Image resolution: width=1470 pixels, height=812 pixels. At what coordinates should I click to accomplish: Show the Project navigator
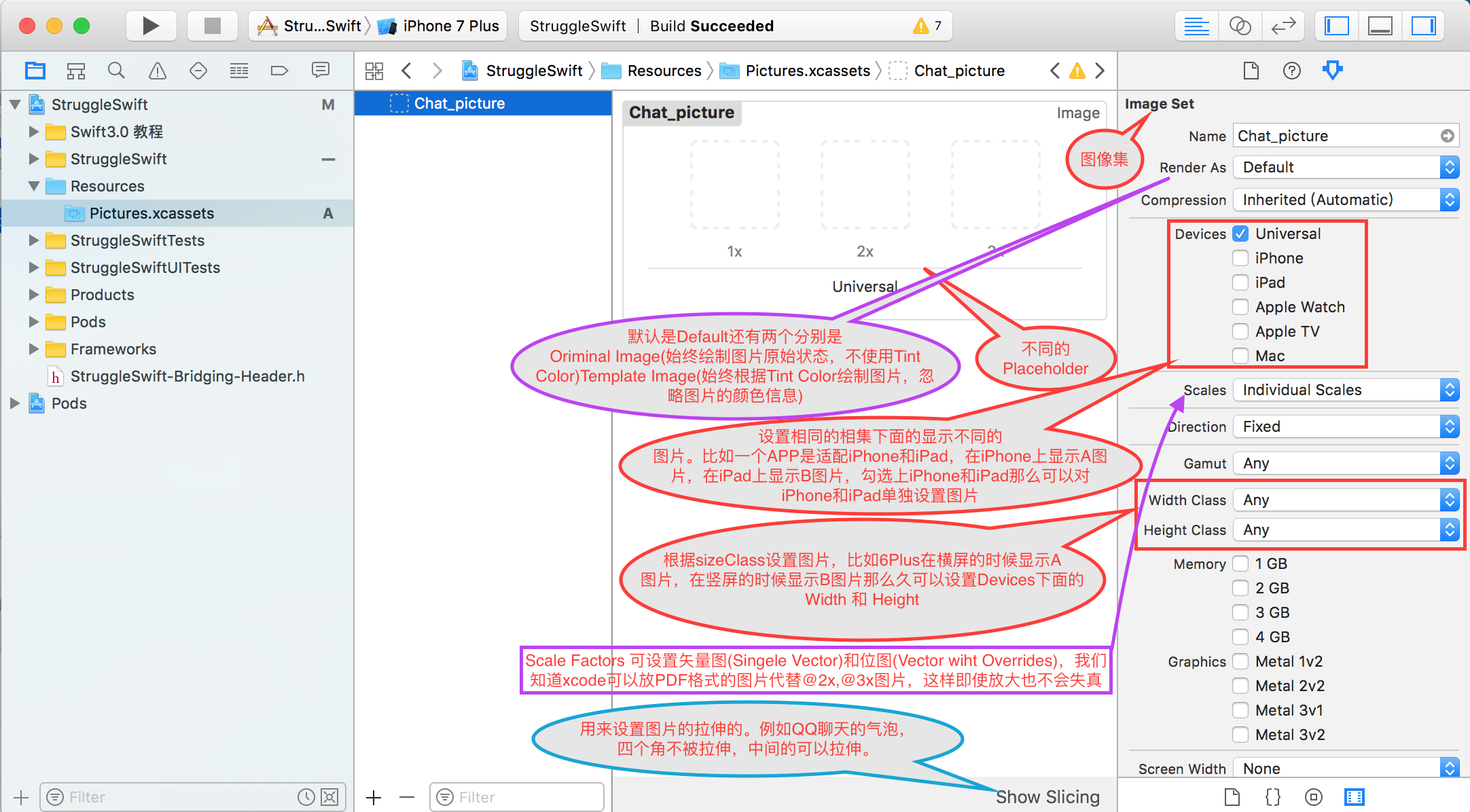[35, 71]
